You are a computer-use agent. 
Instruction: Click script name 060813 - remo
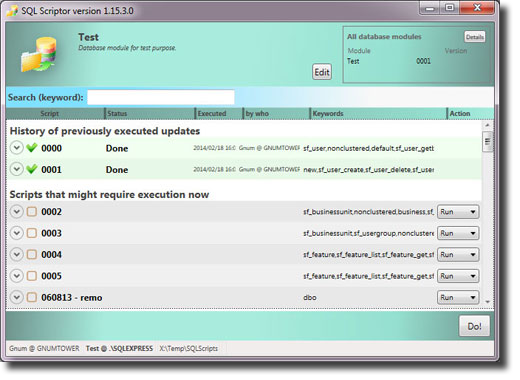tap(72, 297)
